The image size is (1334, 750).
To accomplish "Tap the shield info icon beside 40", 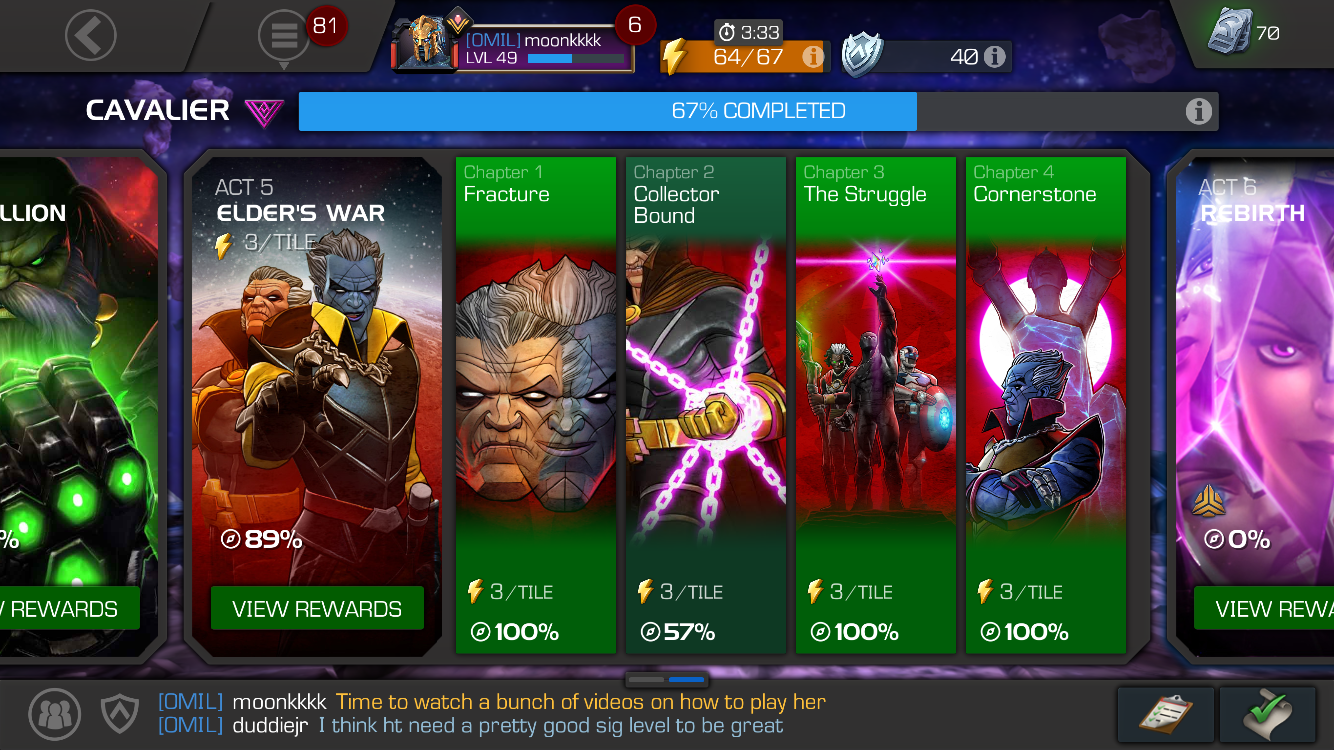I will pyautogui.click(x=994, y=57).
